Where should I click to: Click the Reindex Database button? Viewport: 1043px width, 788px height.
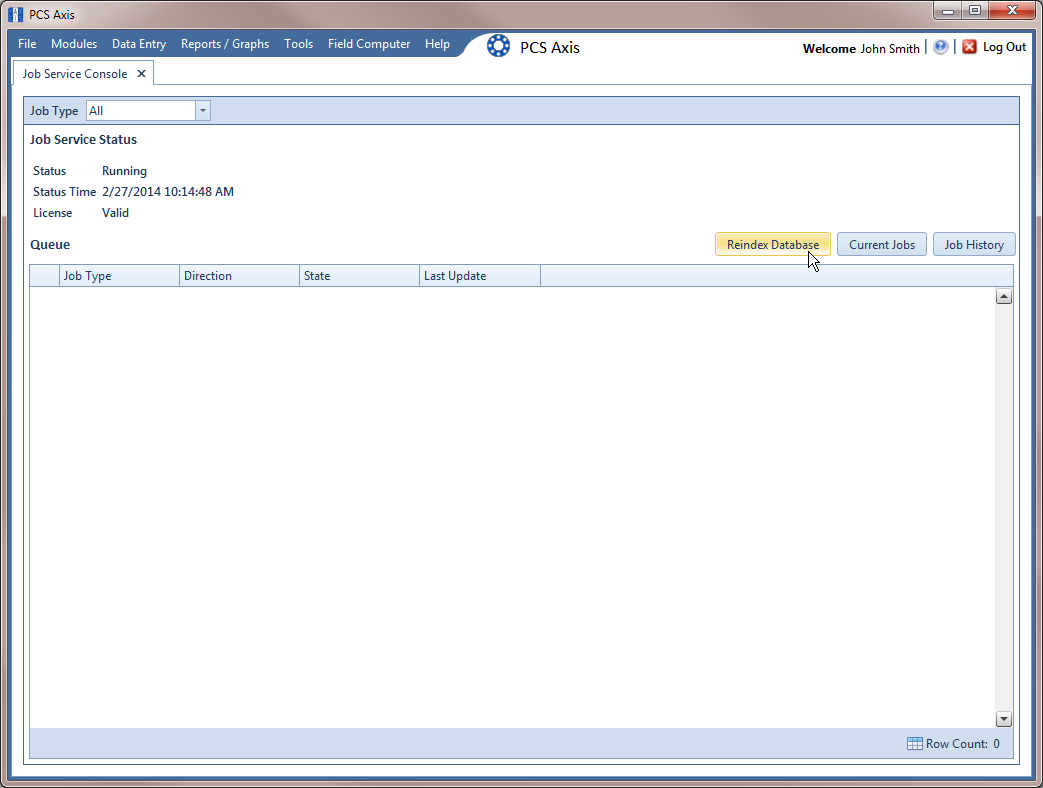773,245
